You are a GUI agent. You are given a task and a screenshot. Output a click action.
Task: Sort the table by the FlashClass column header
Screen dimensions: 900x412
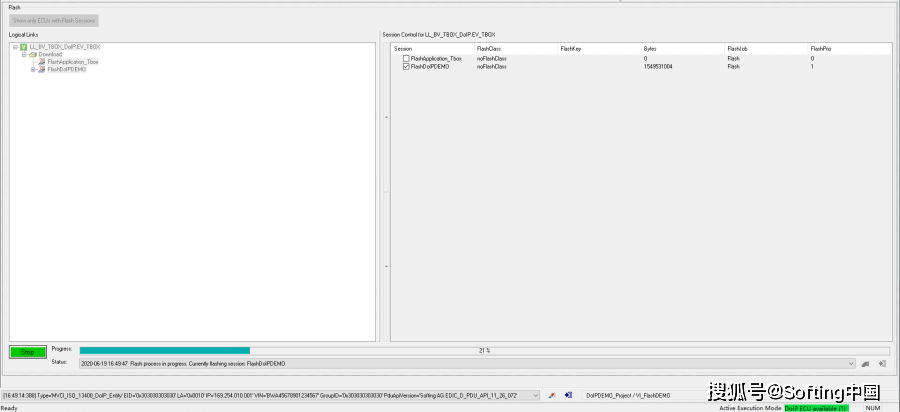[515, 49]
